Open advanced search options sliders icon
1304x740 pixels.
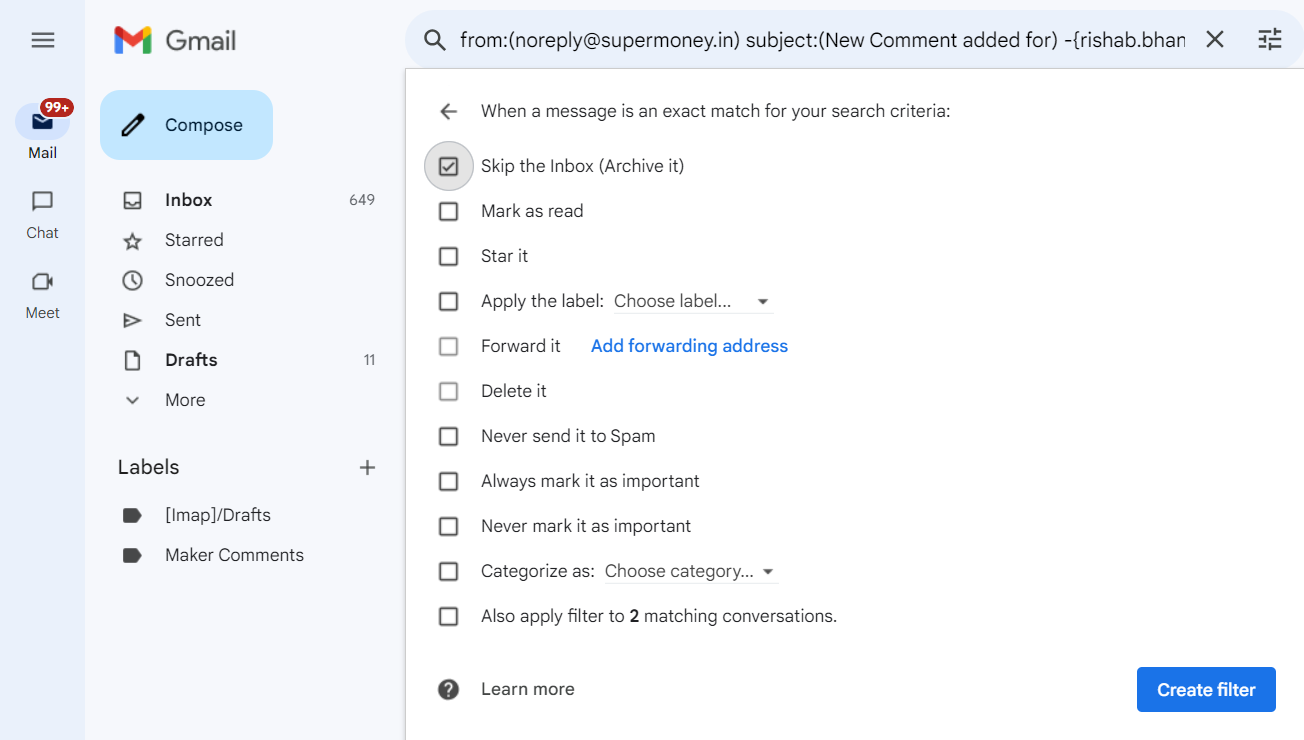[1269, 39]
